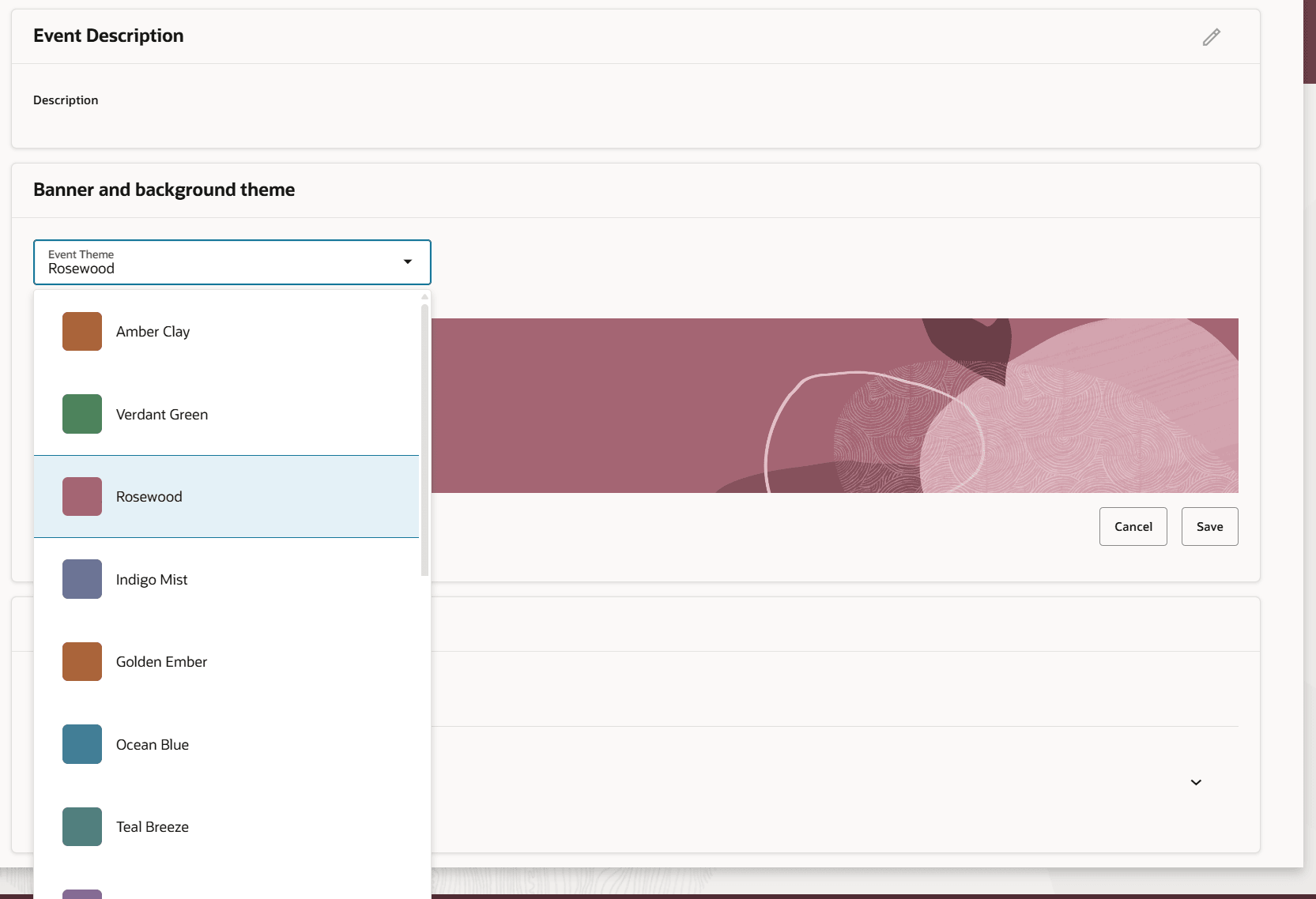Click the Event Description edit pencil icon
The height and width of the screenshot is (899, 1316).
pos(1212,36)
